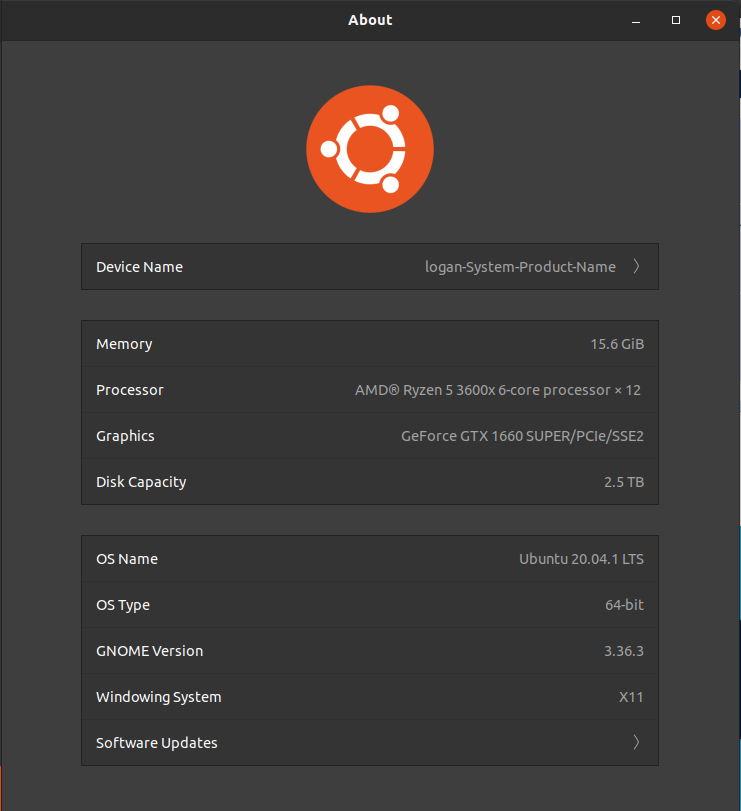Click the GNOME Version label
This screenshot has width=741, height=811.
pos(149,651)
